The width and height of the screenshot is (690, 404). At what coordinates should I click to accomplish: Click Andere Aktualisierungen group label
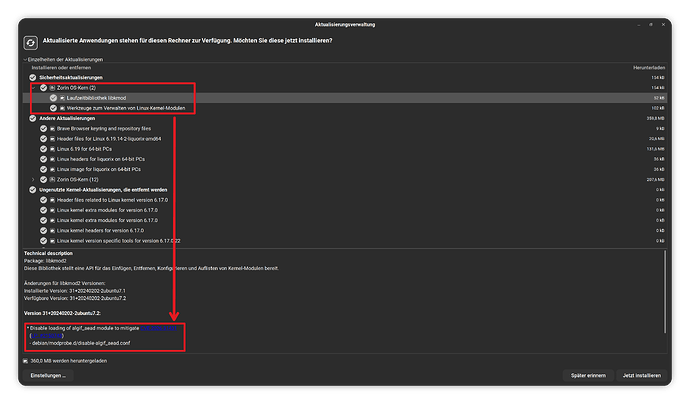[67, 118]
